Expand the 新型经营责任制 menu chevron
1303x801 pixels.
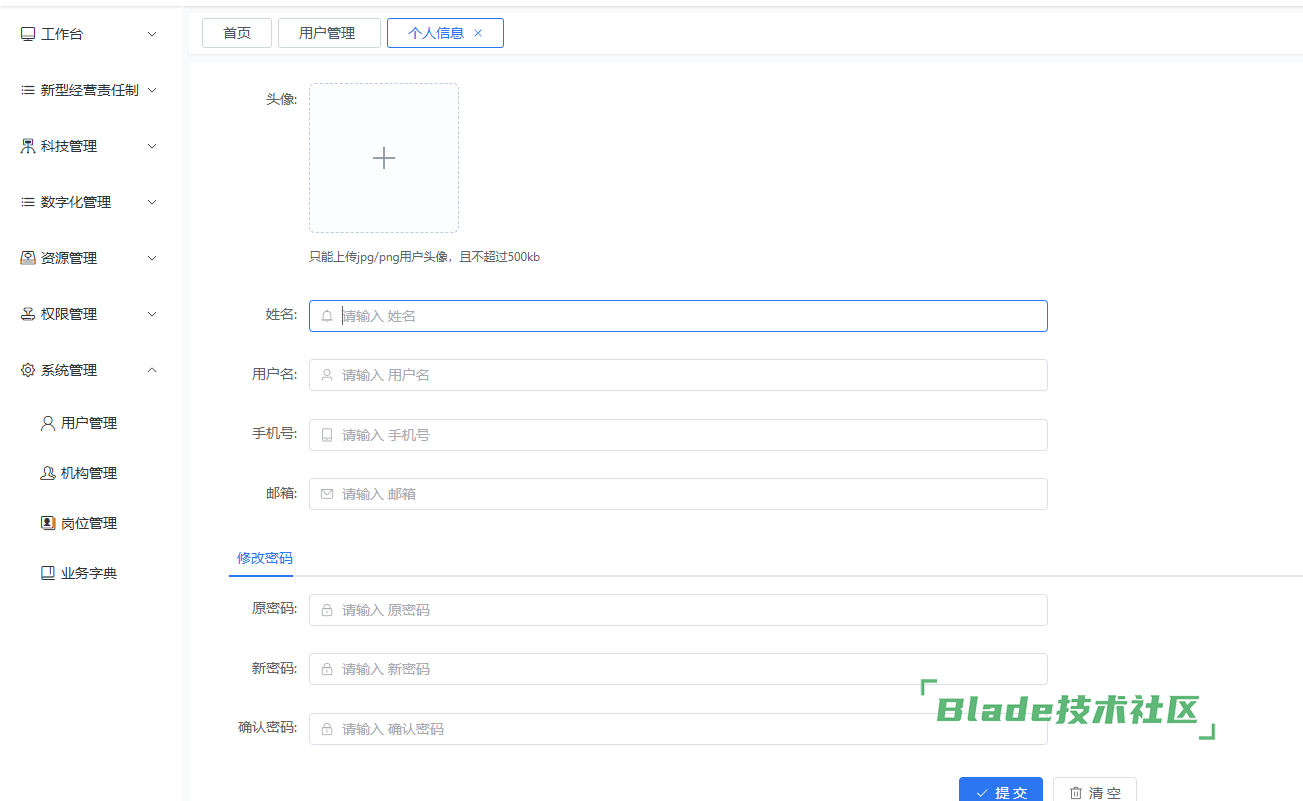[152, 90]
